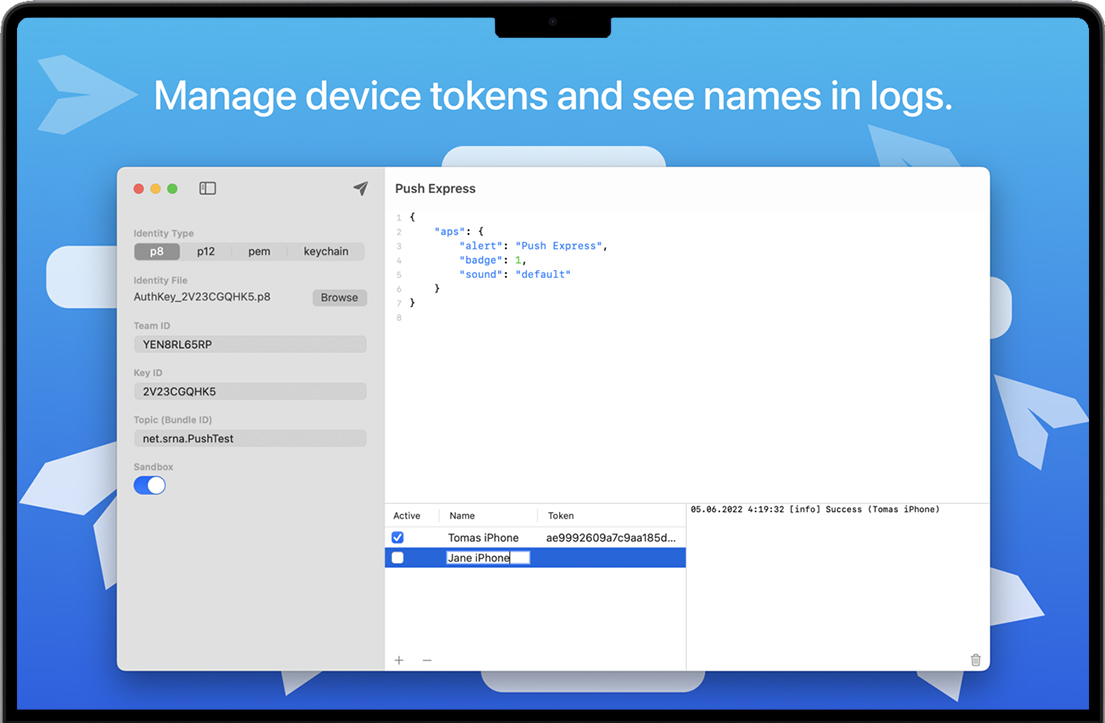1105x723 pixels.
Task: Switch identity type to p12
Action: point(206,252)
